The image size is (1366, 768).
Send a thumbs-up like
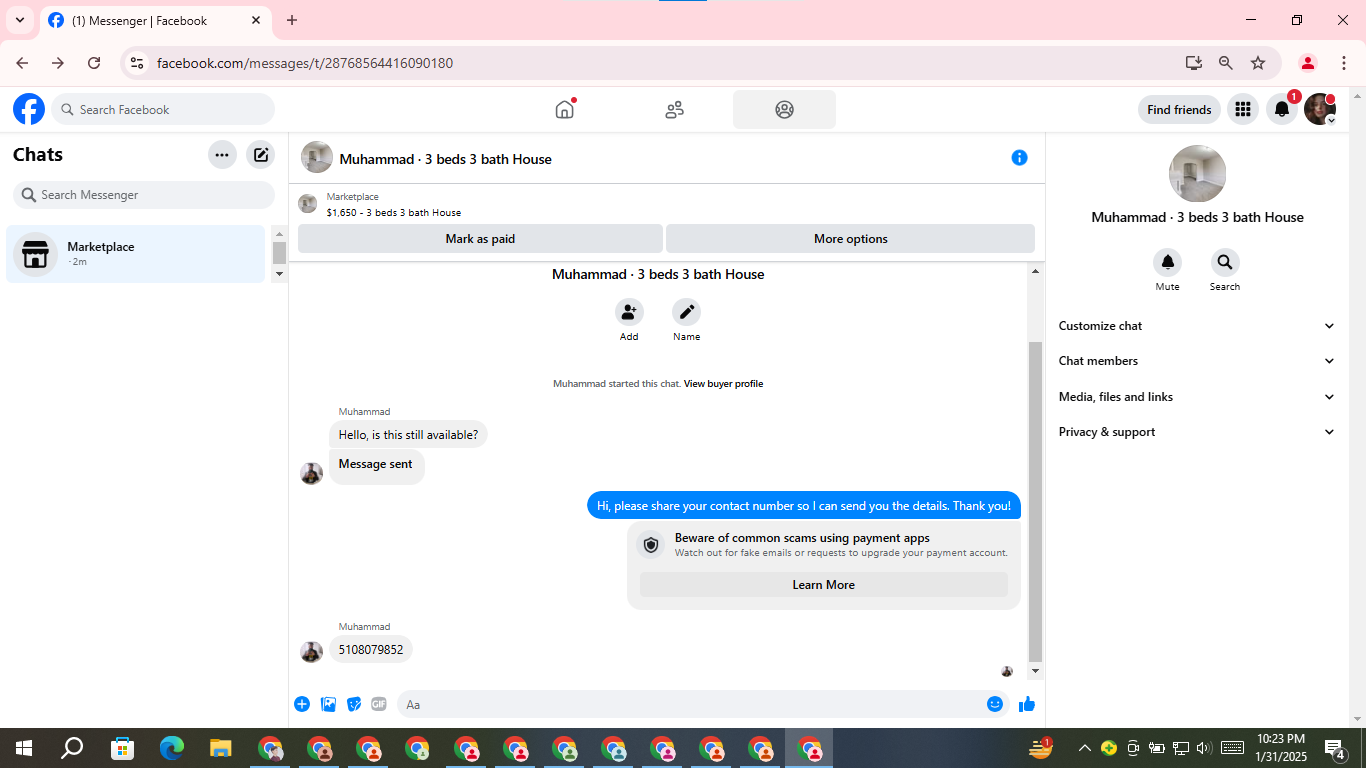coord(1027,704)
